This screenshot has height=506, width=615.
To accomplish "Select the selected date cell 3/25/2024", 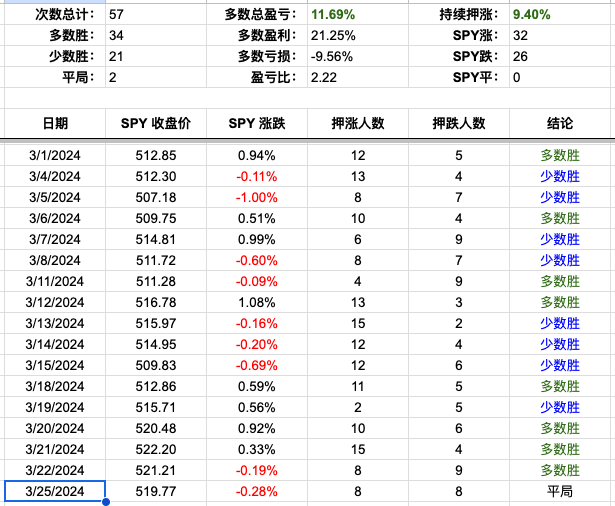I will tap(55, 491).
